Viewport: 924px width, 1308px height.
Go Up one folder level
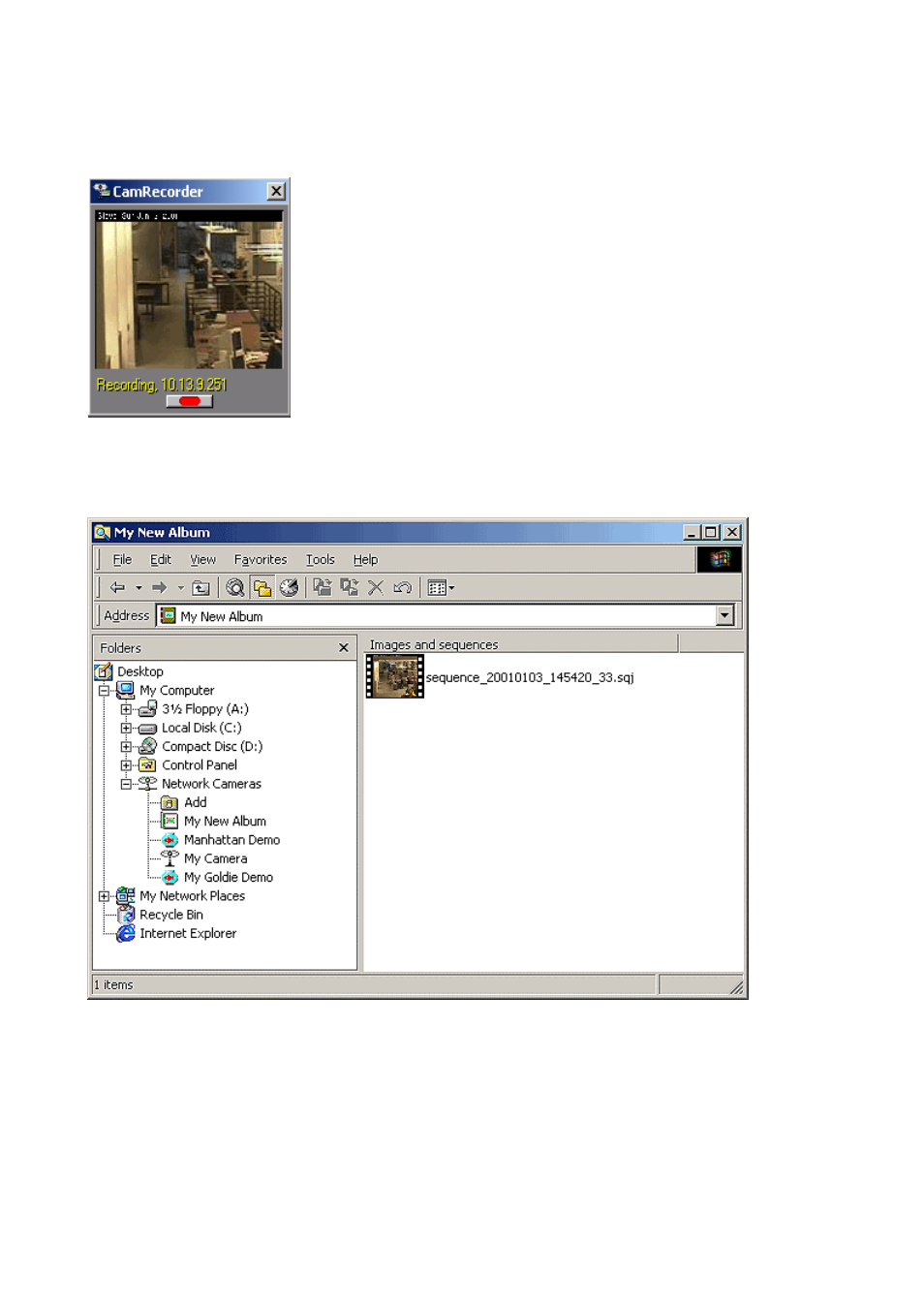(200, 587)
